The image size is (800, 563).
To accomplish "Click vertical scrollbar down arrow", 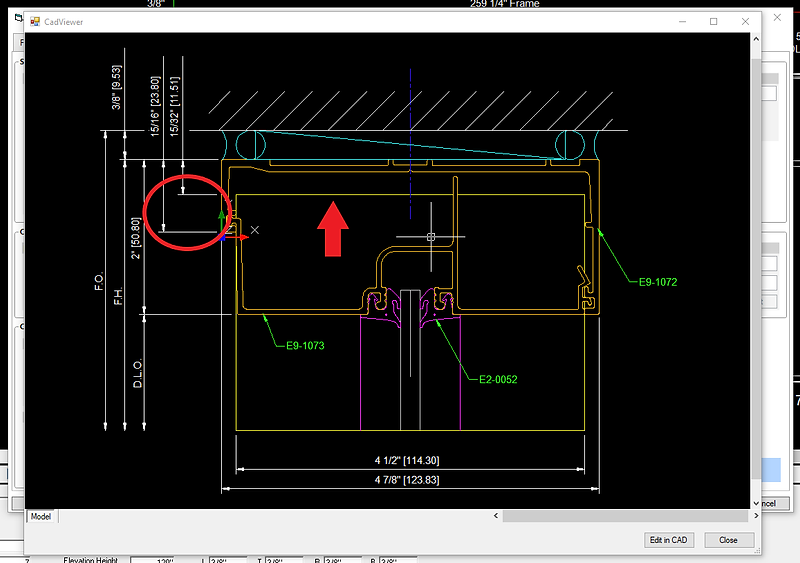I will 756,503.
